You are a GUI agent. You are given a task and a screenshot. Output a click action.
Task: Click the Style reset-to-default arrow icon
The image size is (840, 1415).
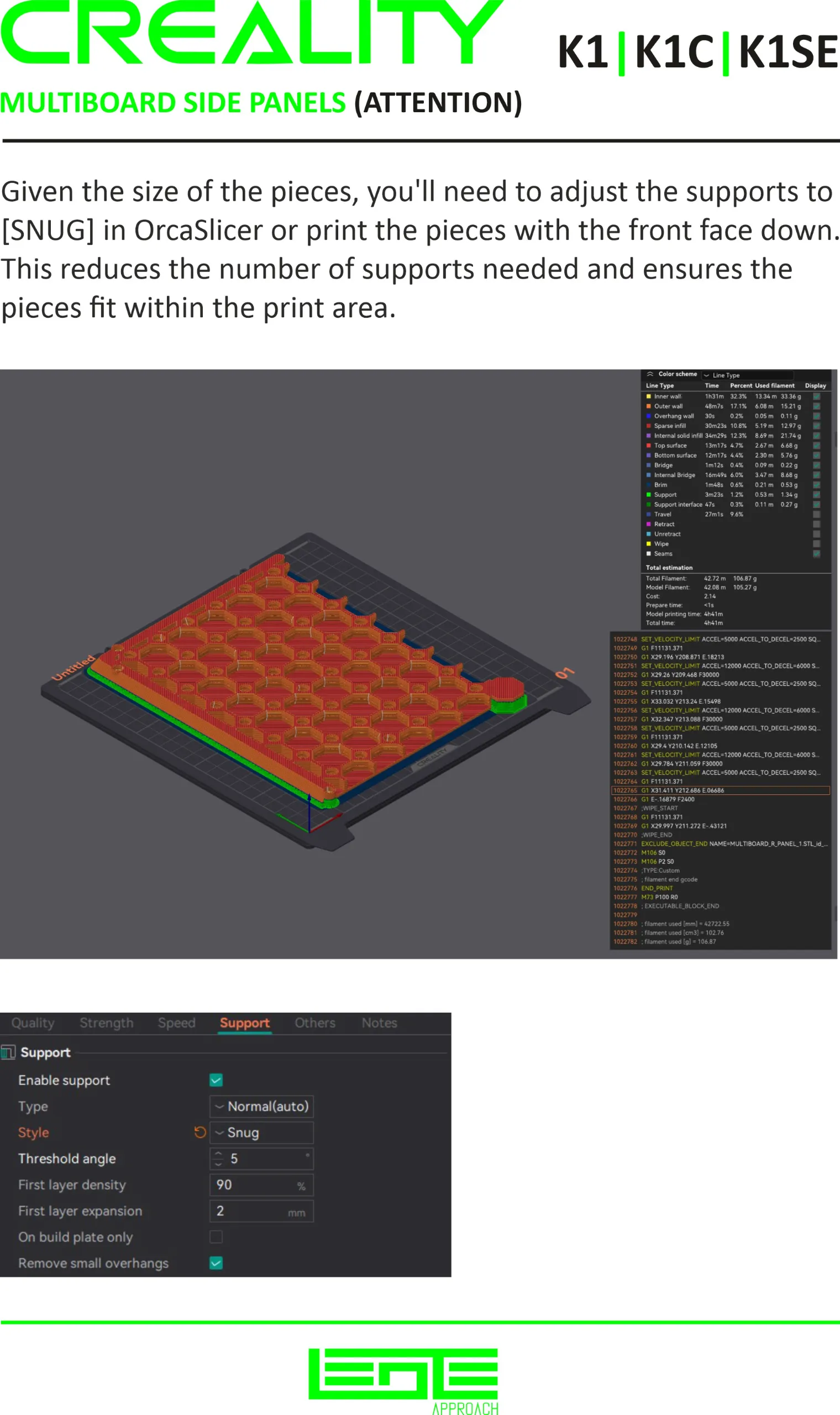tap(200, 1132)
